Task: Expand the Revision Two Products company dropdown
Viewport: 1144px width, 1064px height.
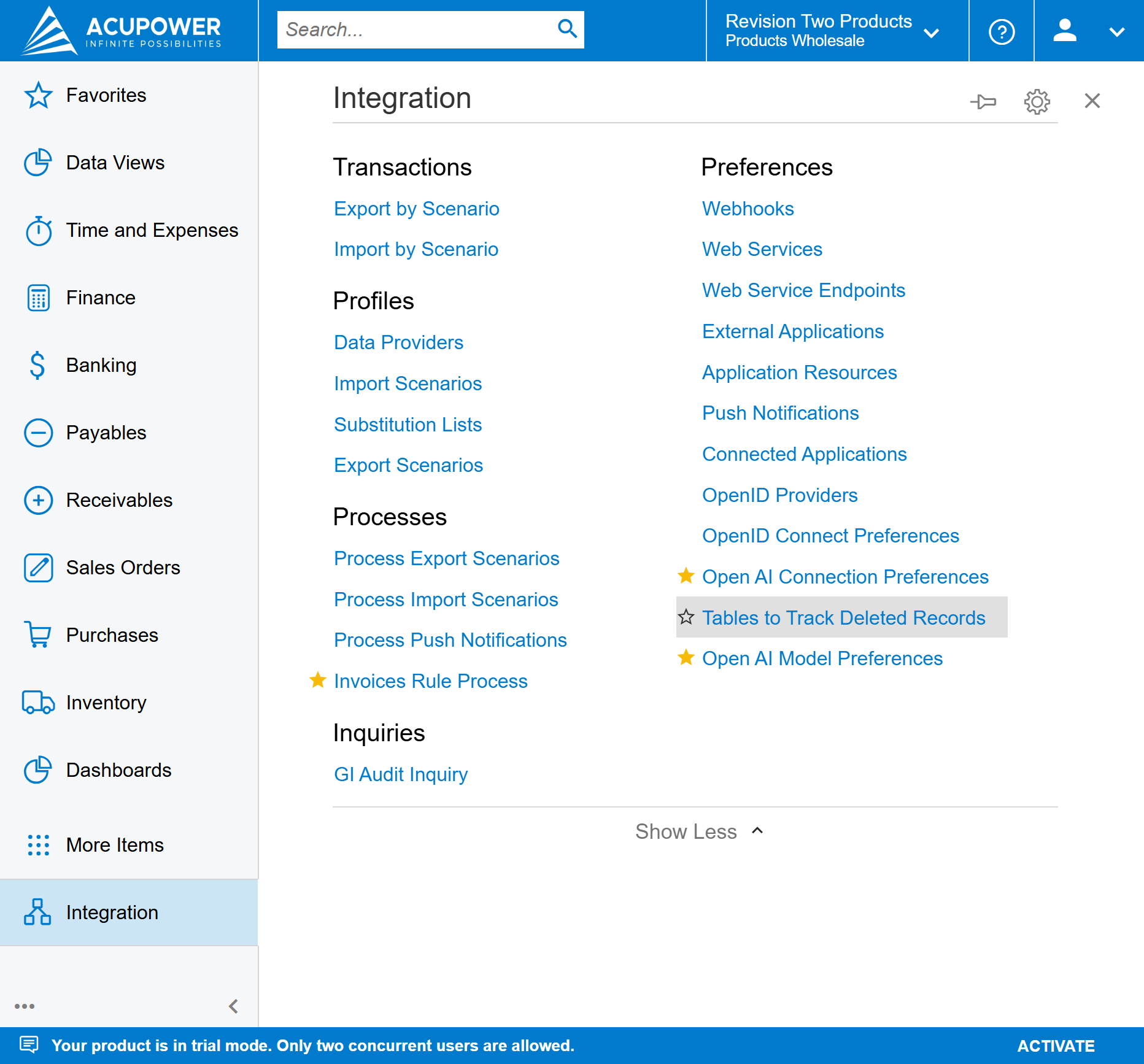Action: click(x=932, y=33)
